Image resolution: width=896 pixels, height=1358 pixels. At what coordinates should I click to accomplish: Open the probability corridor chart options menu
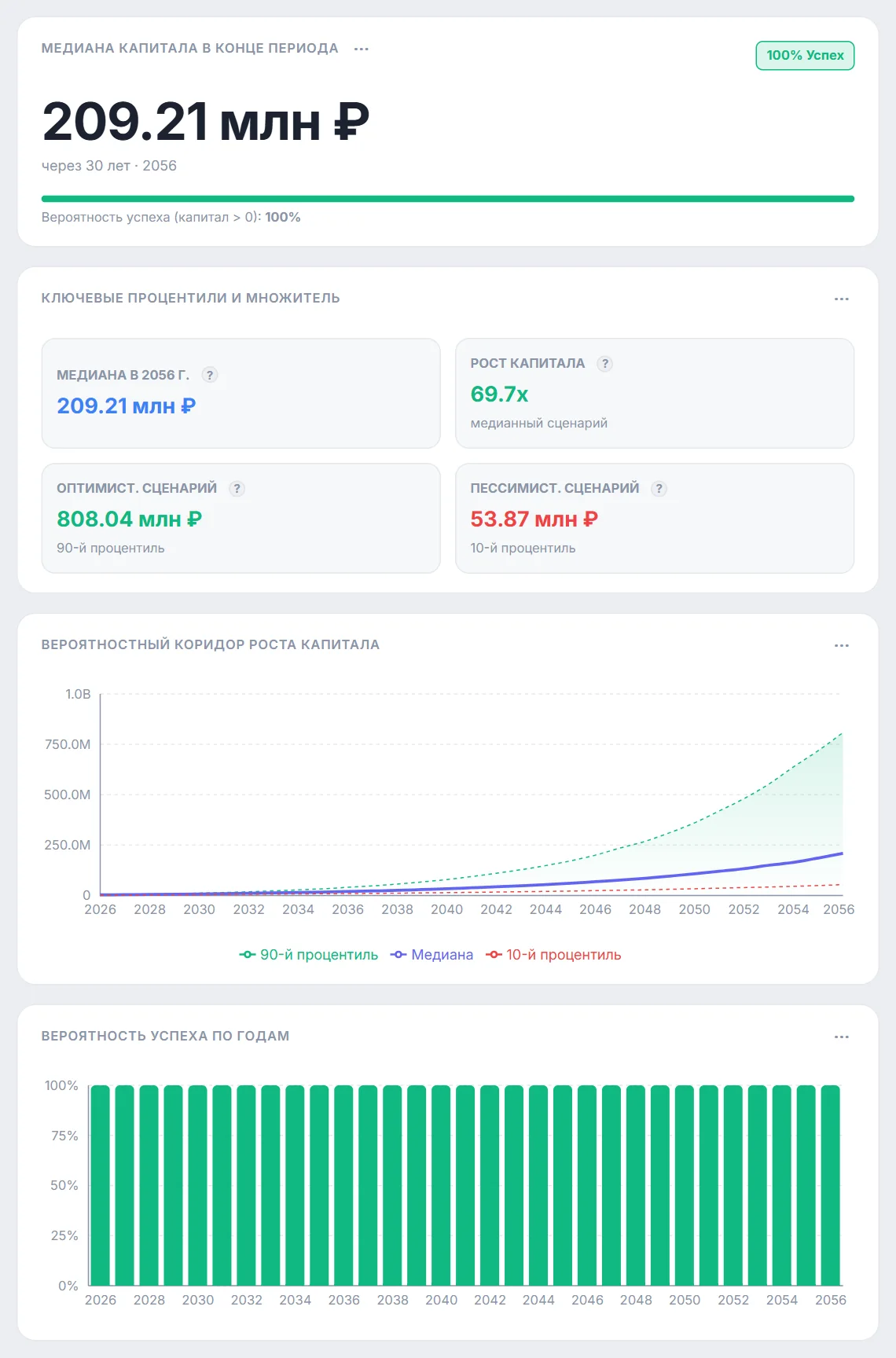(842, 645)
